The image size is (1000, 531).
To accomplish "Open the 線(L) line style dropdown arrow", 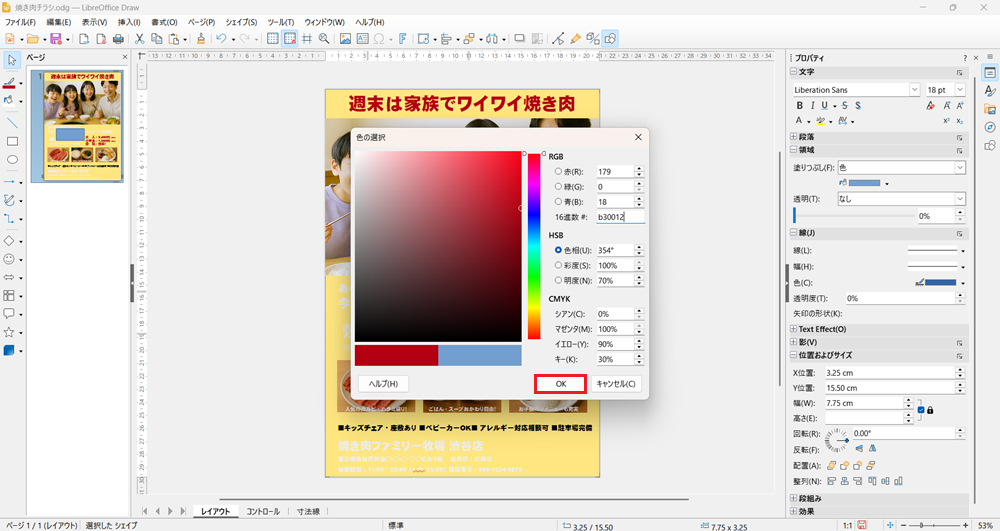I will pos(962,251).
